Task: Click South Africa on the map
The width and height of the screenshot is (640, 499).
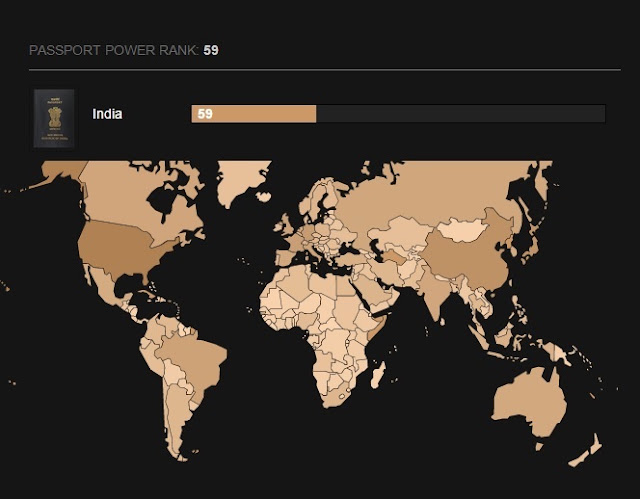Action: (x=337, y=398)
